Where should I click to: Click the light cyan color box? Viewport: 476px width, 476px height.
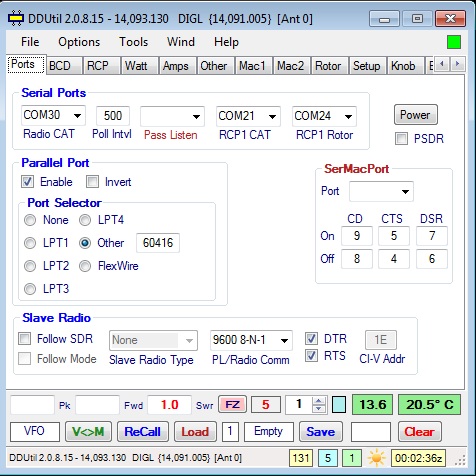[x=339, y=405]
